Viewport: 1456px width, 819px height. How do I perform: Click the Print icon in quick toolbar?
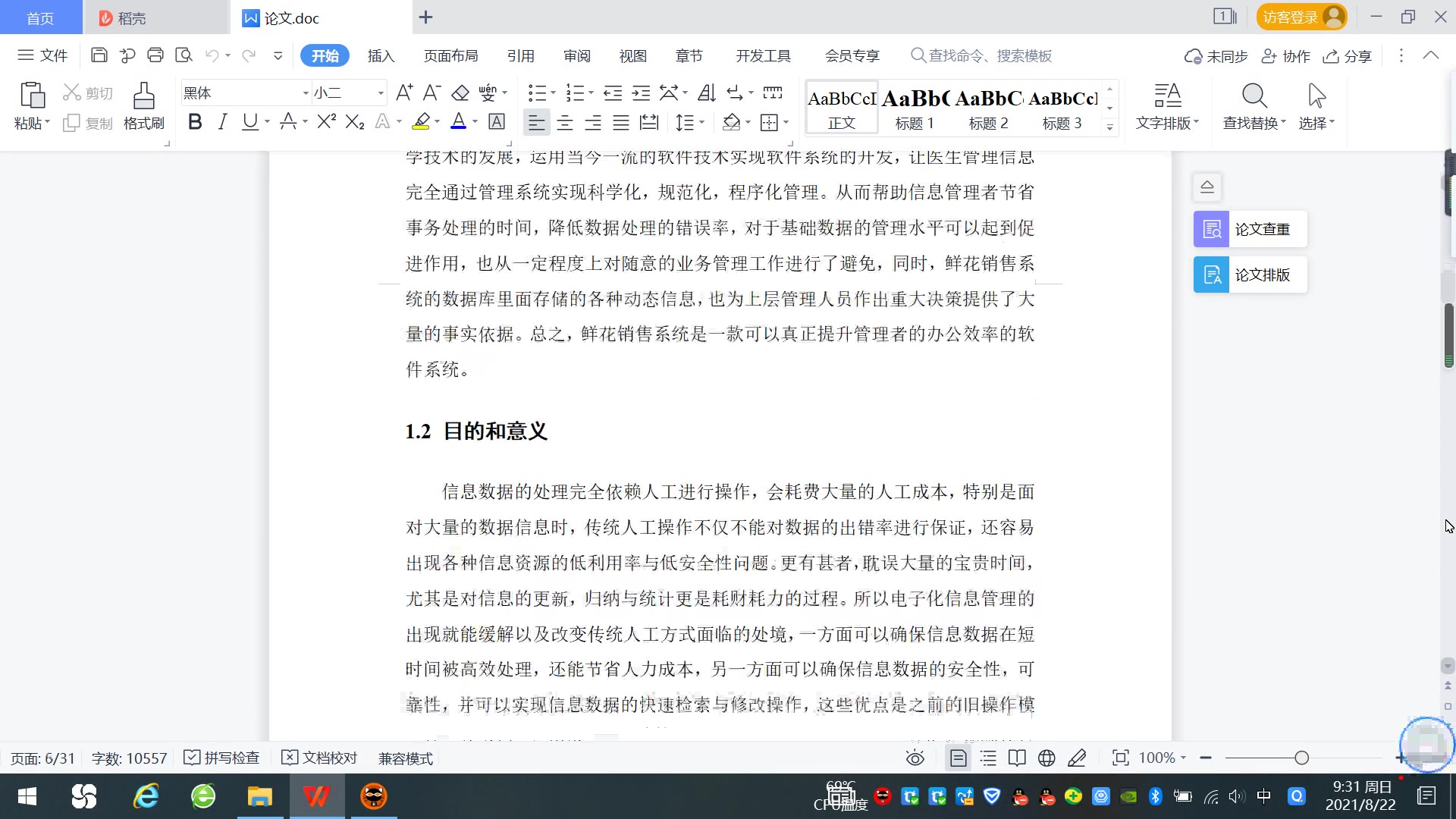click(x=155, y=55)
